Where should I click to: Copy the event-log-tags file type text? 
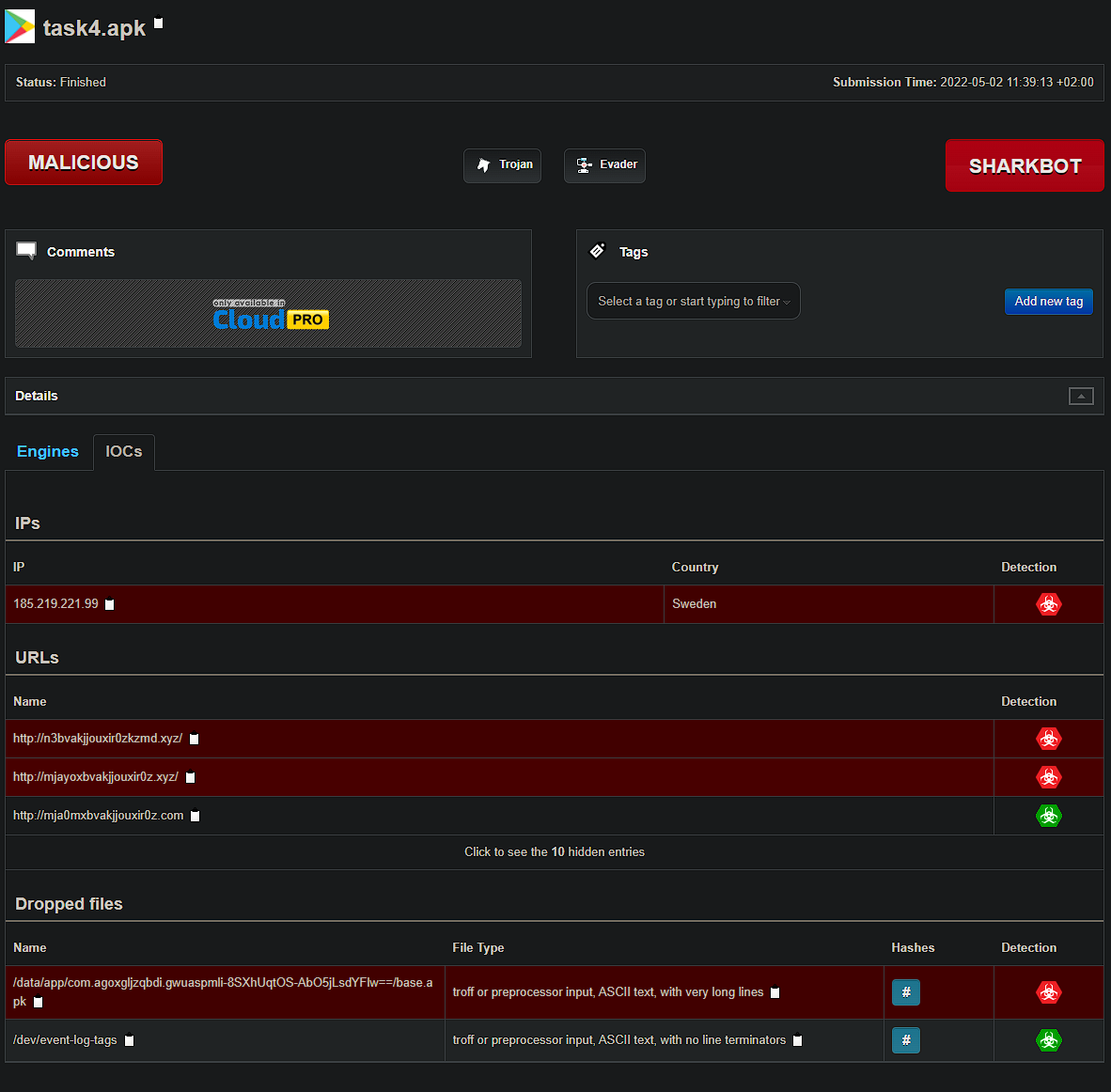pyautogui.click(x=798, y=1040)
